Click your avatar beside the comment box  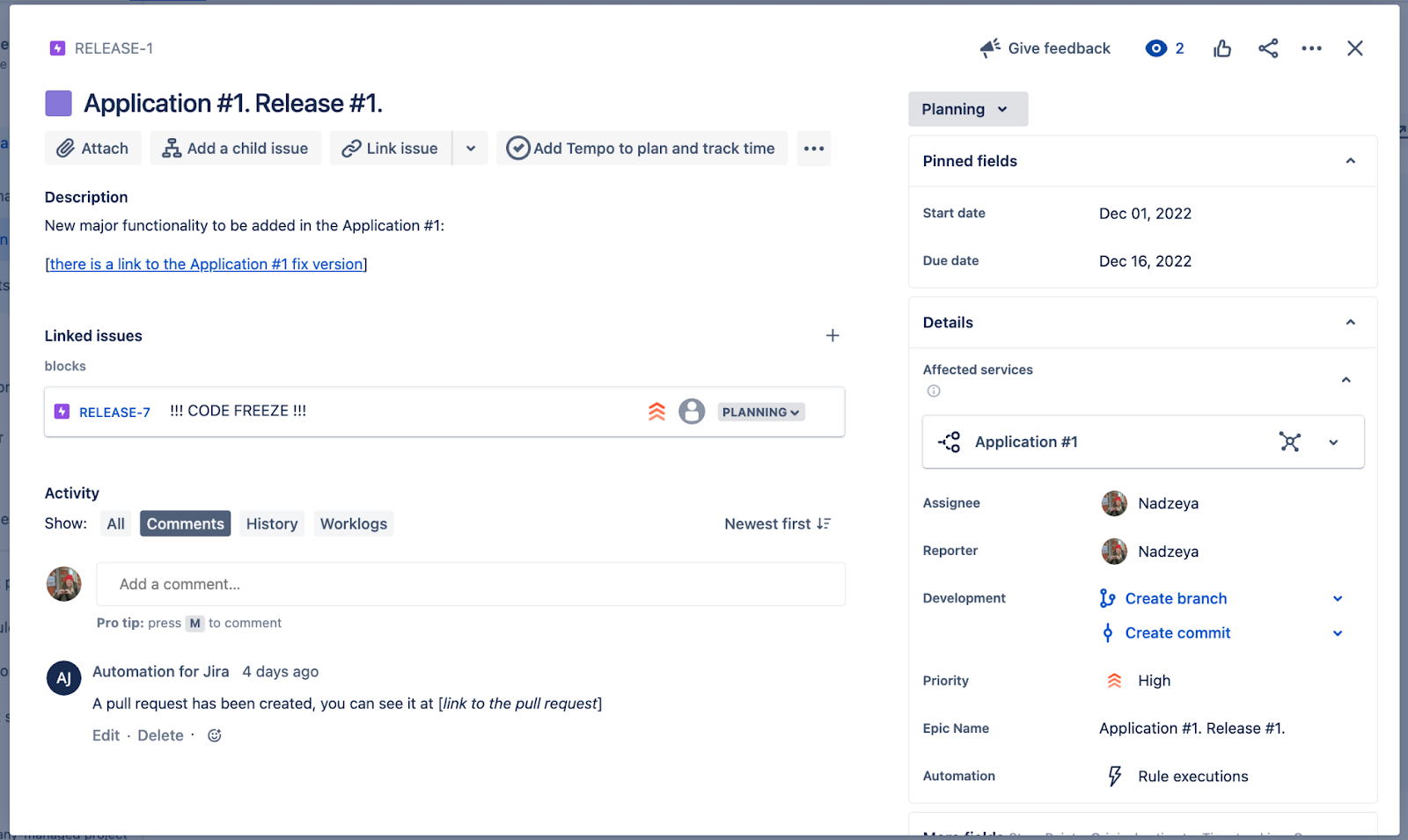click(x=63, y=584)
